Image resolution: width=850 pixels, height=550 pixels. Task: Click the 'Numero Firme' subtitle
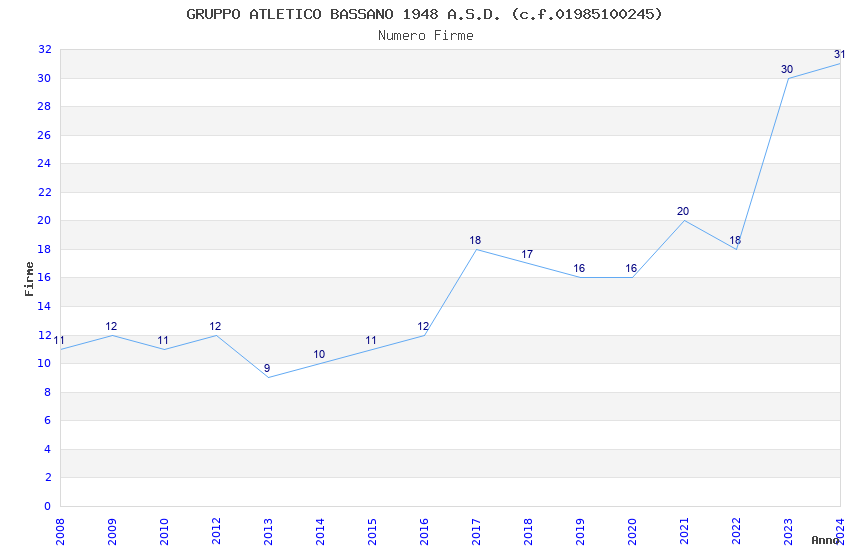click(426, 36)
